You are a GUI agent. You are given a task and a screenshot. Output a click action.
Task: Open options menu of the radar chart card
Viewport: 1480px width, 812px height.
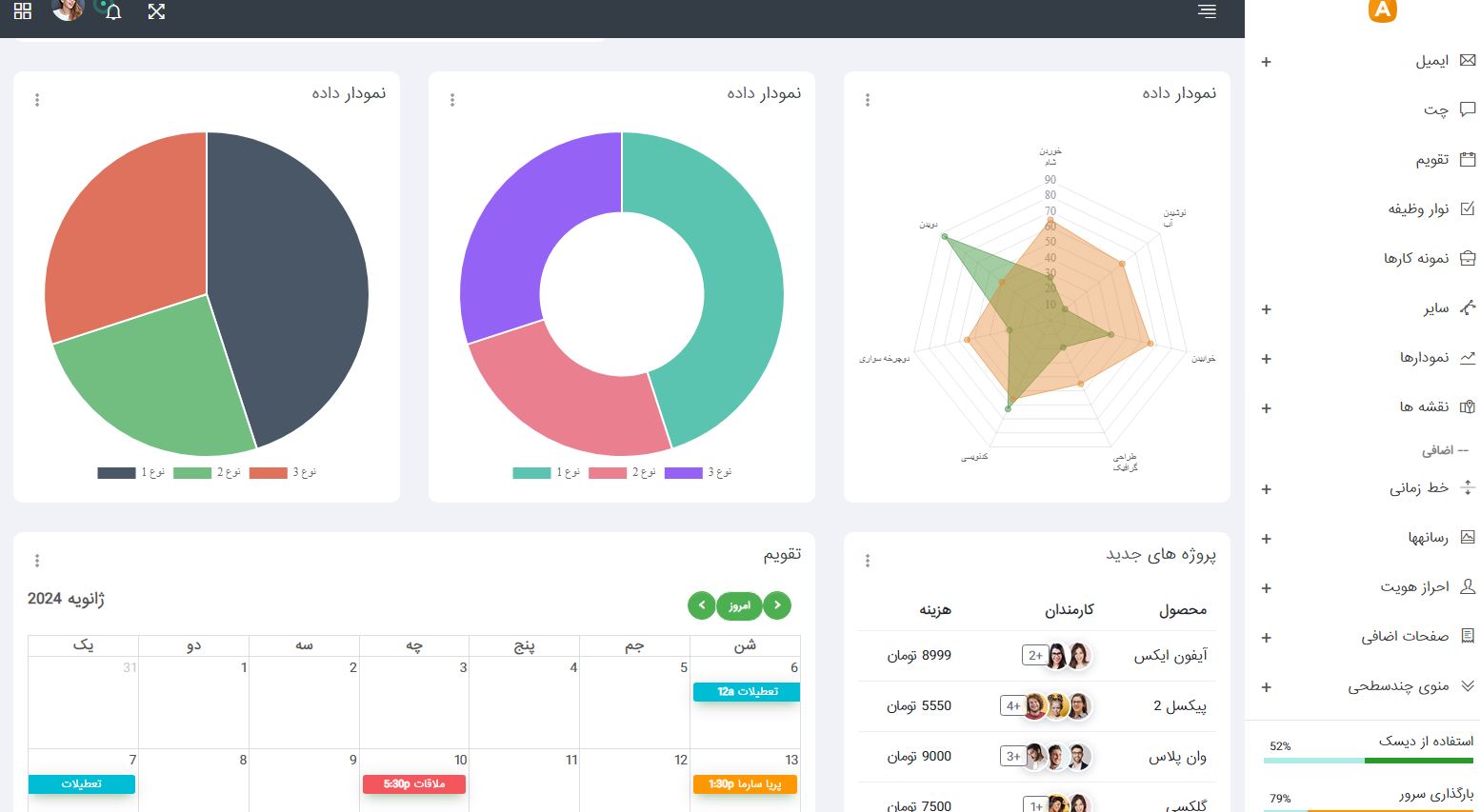pos(868,100)
